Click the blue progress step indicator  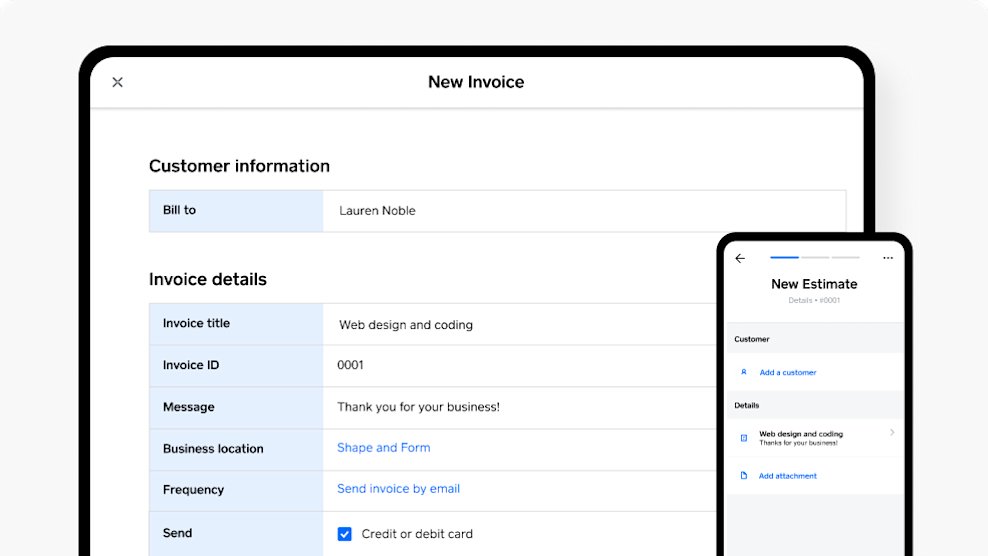(x=784, y=257)
